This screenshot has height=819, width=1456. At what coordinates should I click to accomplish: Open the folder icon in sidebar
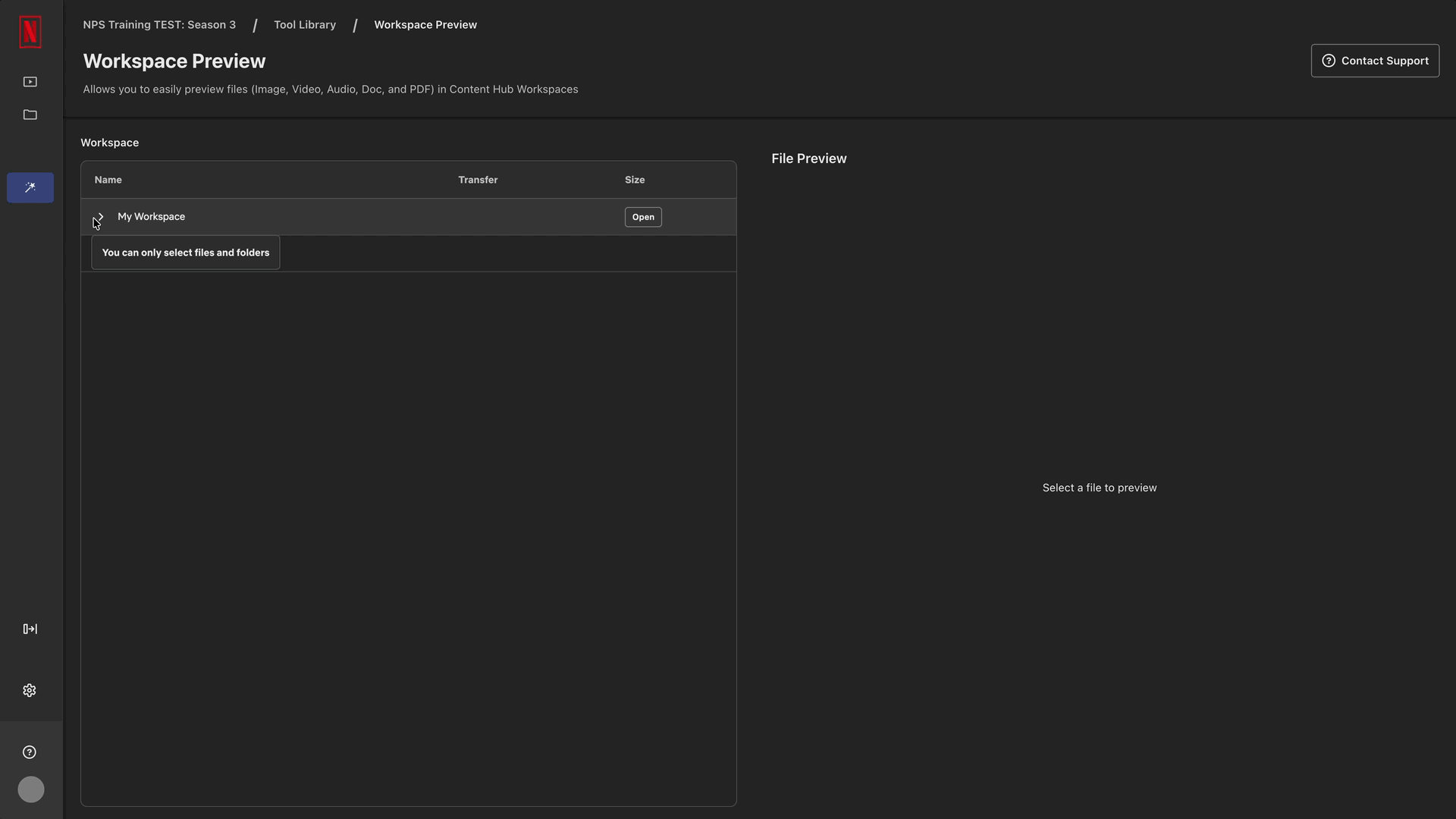[30, 115]
